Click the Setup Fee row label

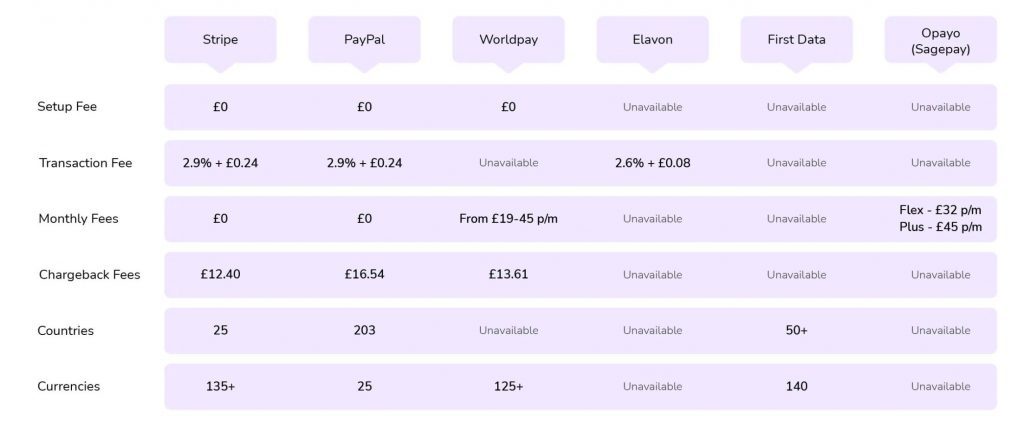[67, 106]
